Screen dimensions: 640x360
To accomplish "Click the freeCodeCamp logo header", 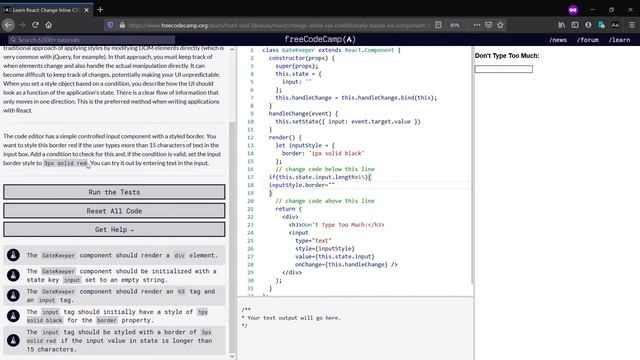I will [320, 39].
